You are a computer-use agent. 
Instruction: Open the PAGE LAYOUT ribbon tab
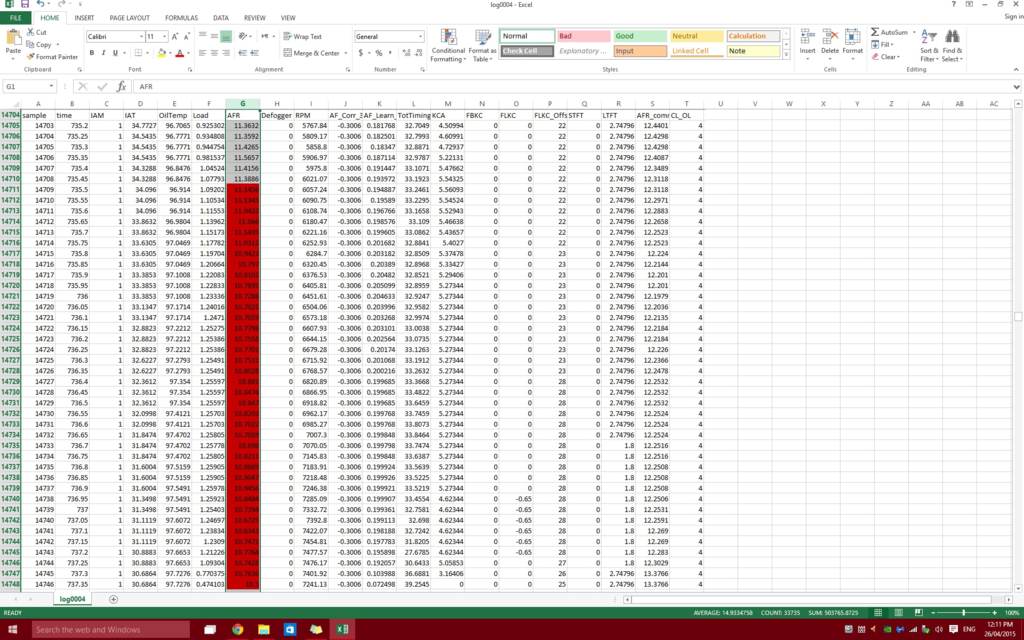pos(130,18)
